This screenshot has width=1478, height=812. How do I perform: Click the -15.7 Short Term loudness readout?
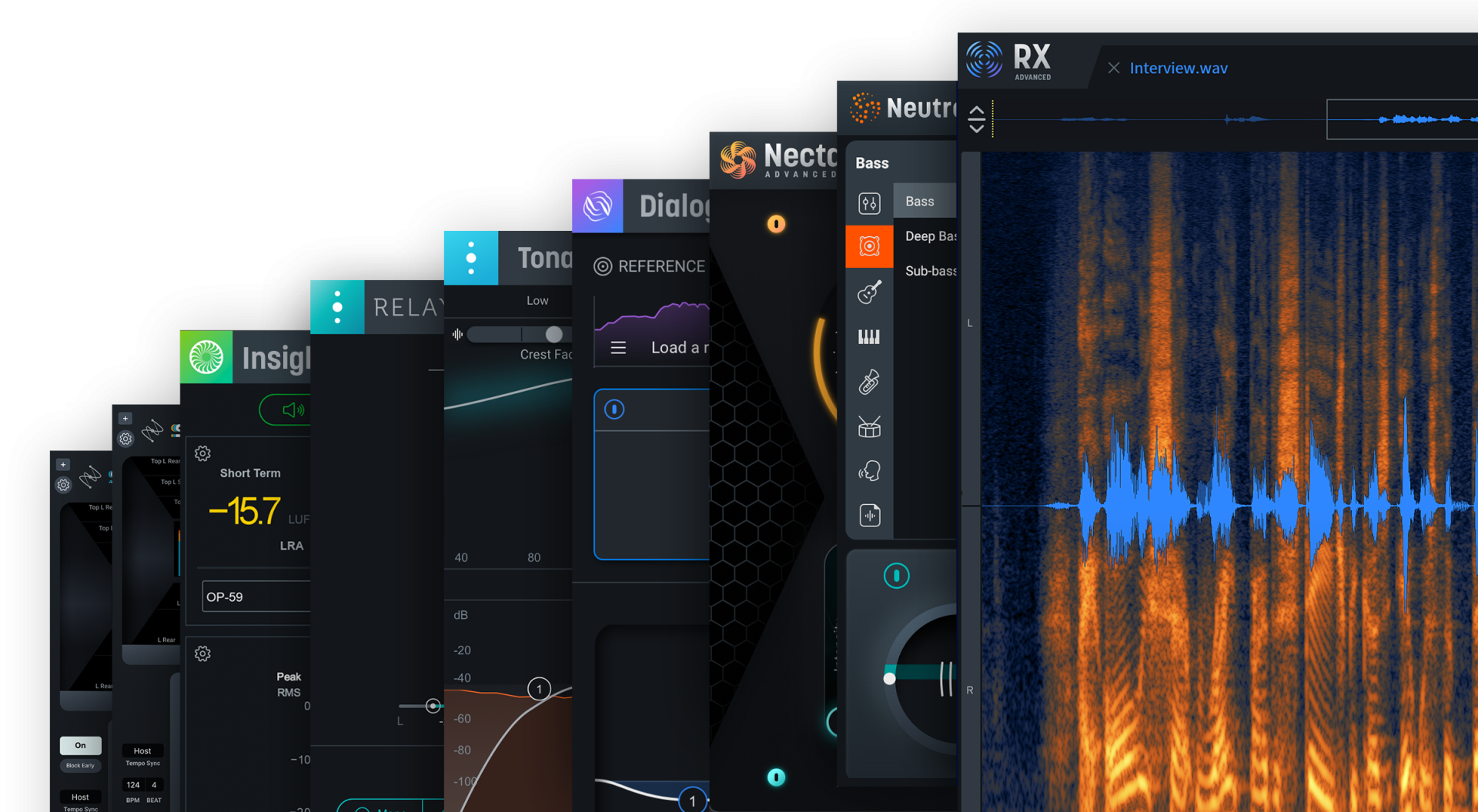244,510
